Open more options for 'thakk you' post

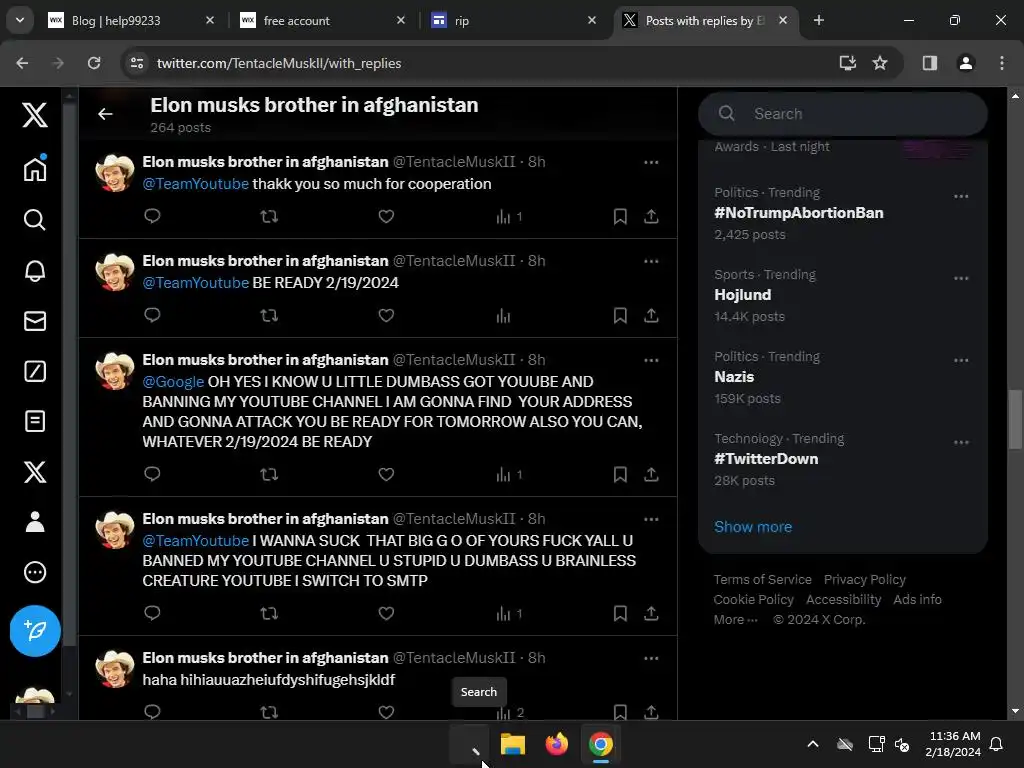(x=651, y=162)
